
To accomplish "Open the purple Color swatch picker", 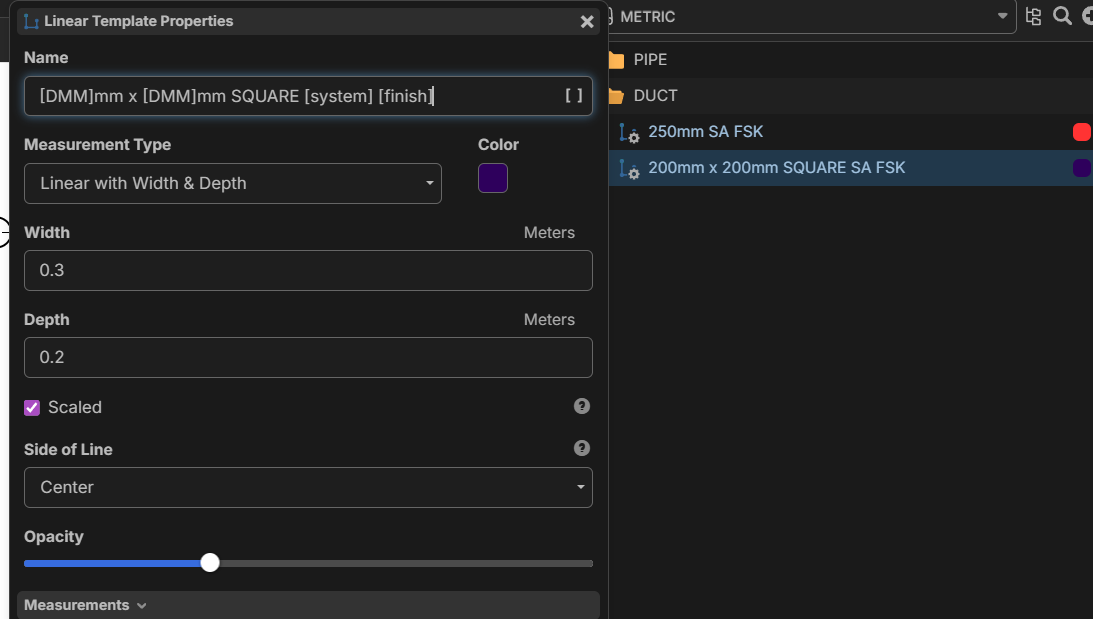I will pos(493,179).
